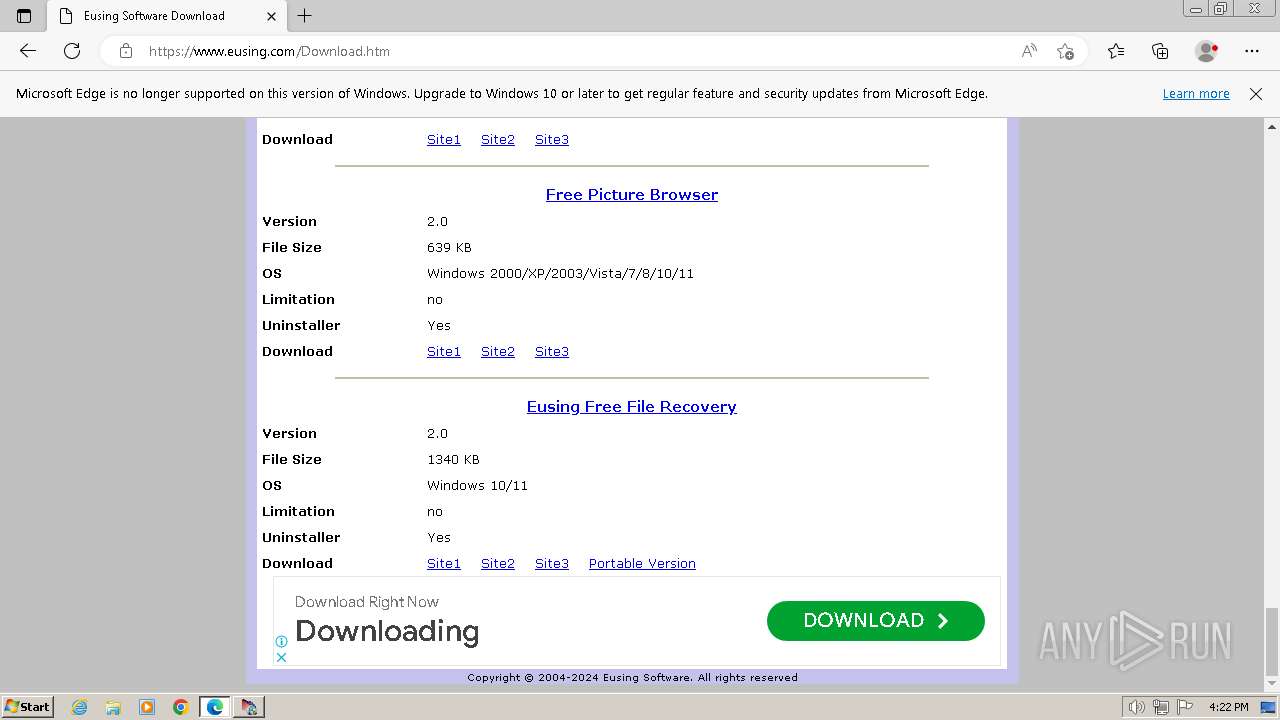
Task: Reload the page with Refresh icon
Action: 72,51
